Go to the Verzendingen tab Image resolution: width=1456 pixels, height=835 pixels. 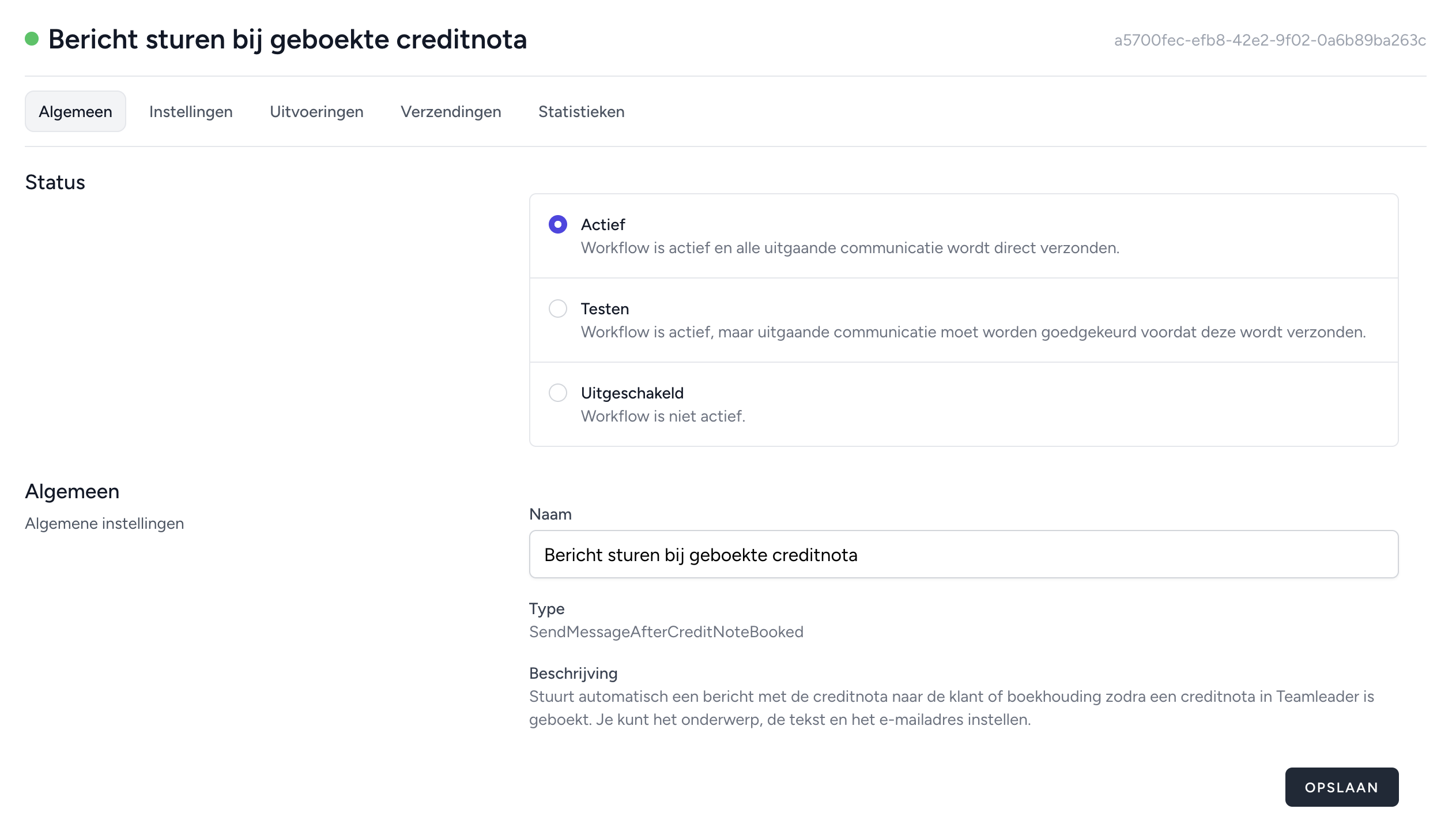451,111
